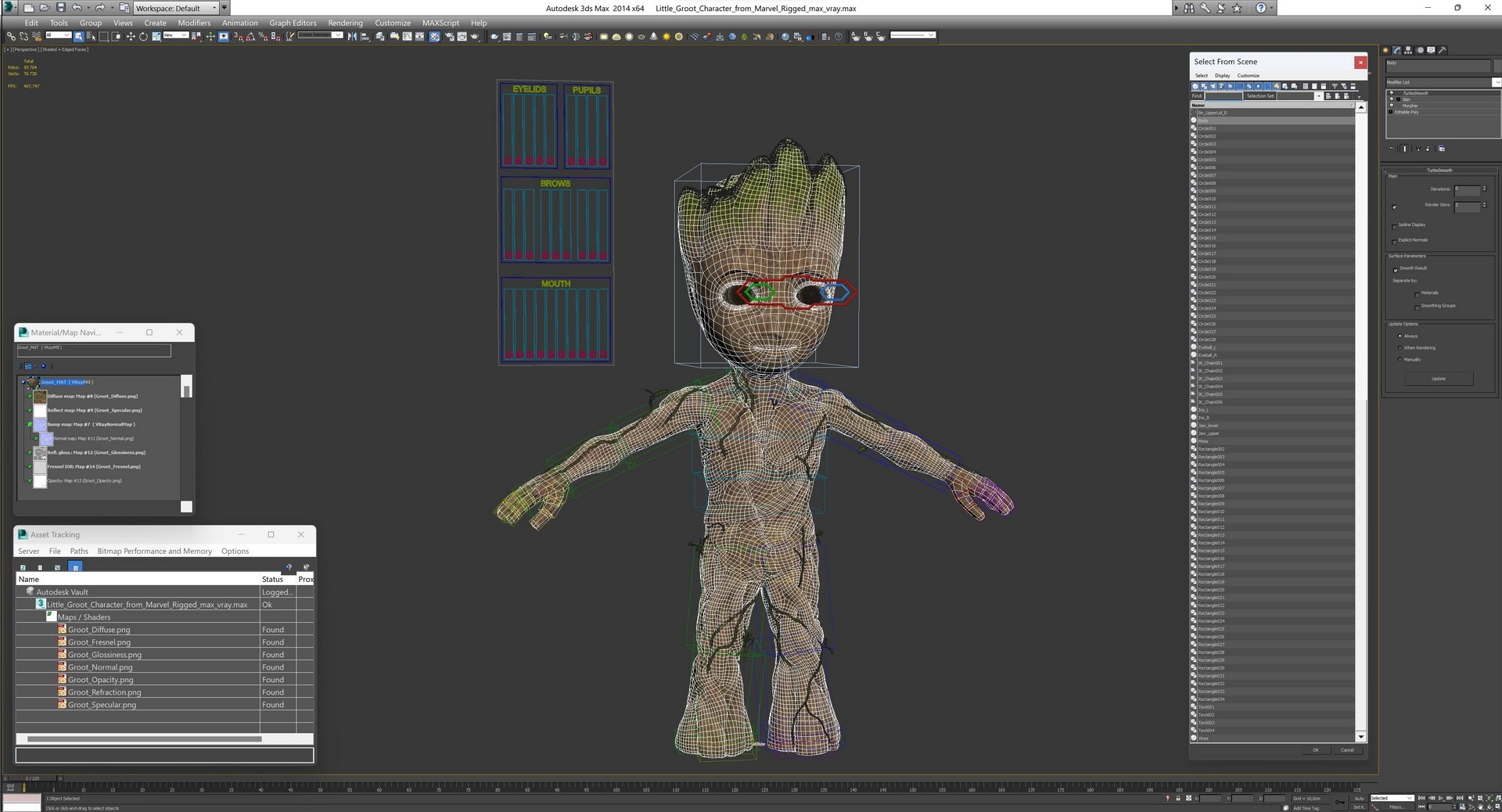This screenshot has width=1502, height=812.
Task: Click the Undo arrow icon
Action: click(77, 7)
